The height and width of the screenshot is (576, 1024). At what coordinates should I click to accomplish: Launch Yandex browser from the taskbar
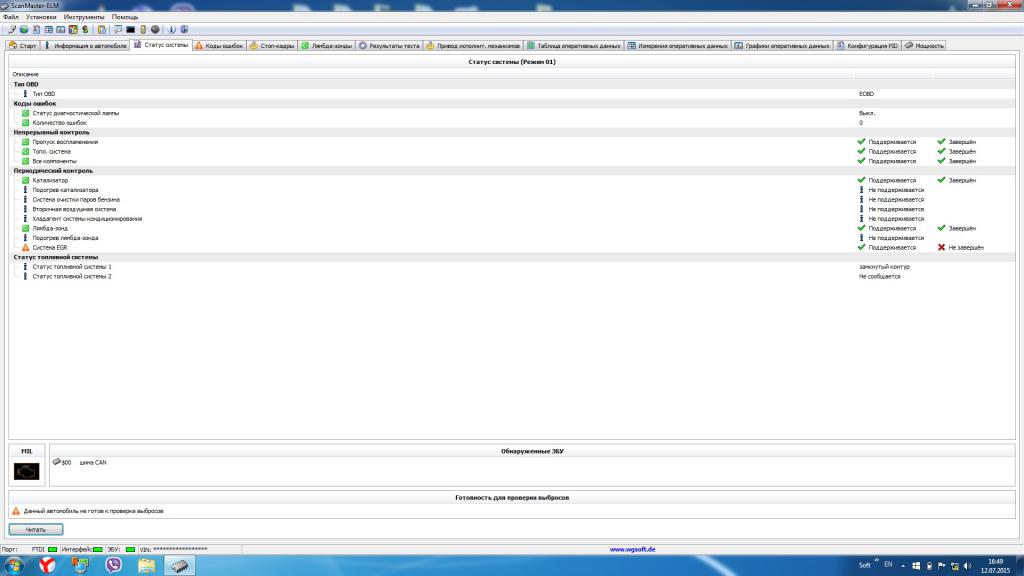pyautogui.click(x=47, y=565)
